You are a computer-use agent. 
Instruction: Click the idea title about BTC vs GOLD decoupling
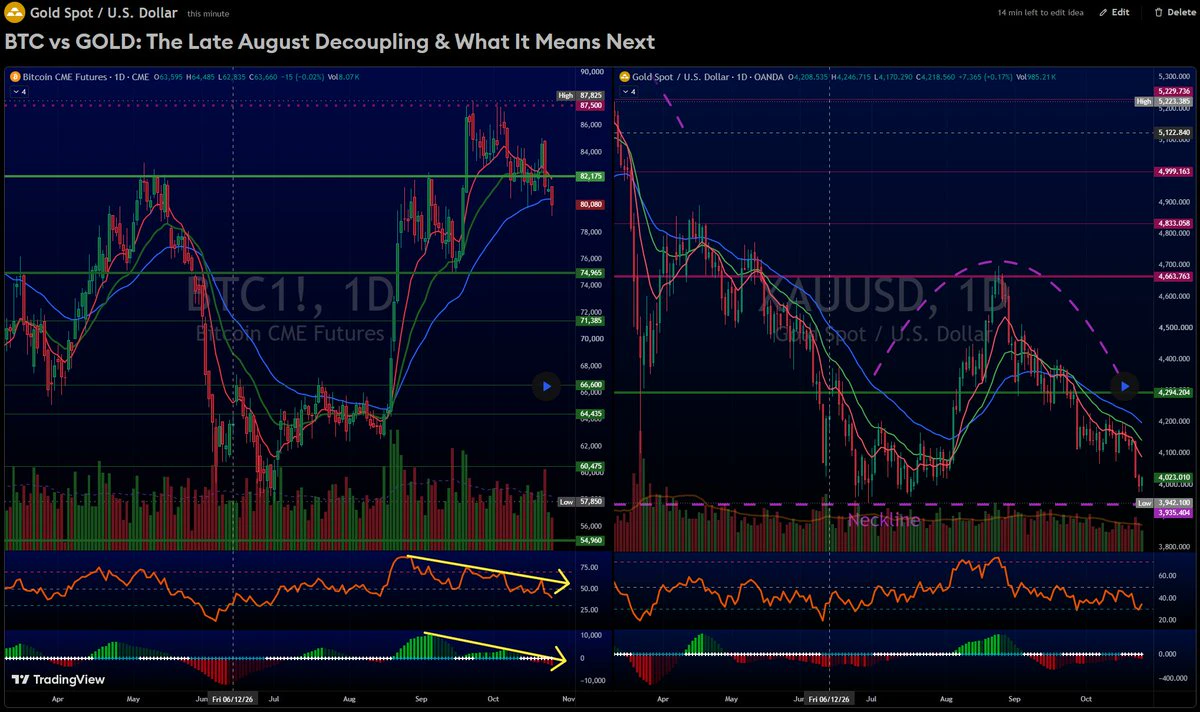point(331,42)
